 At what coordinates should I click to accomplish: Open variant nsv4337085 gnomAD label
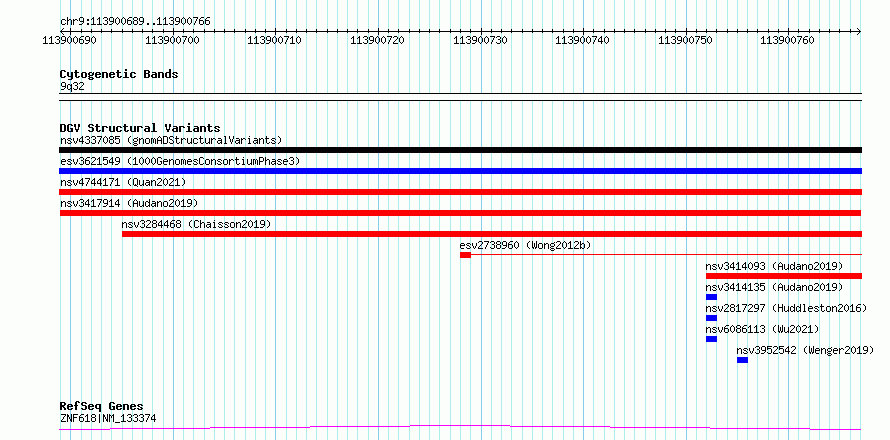tap(171, 140)
